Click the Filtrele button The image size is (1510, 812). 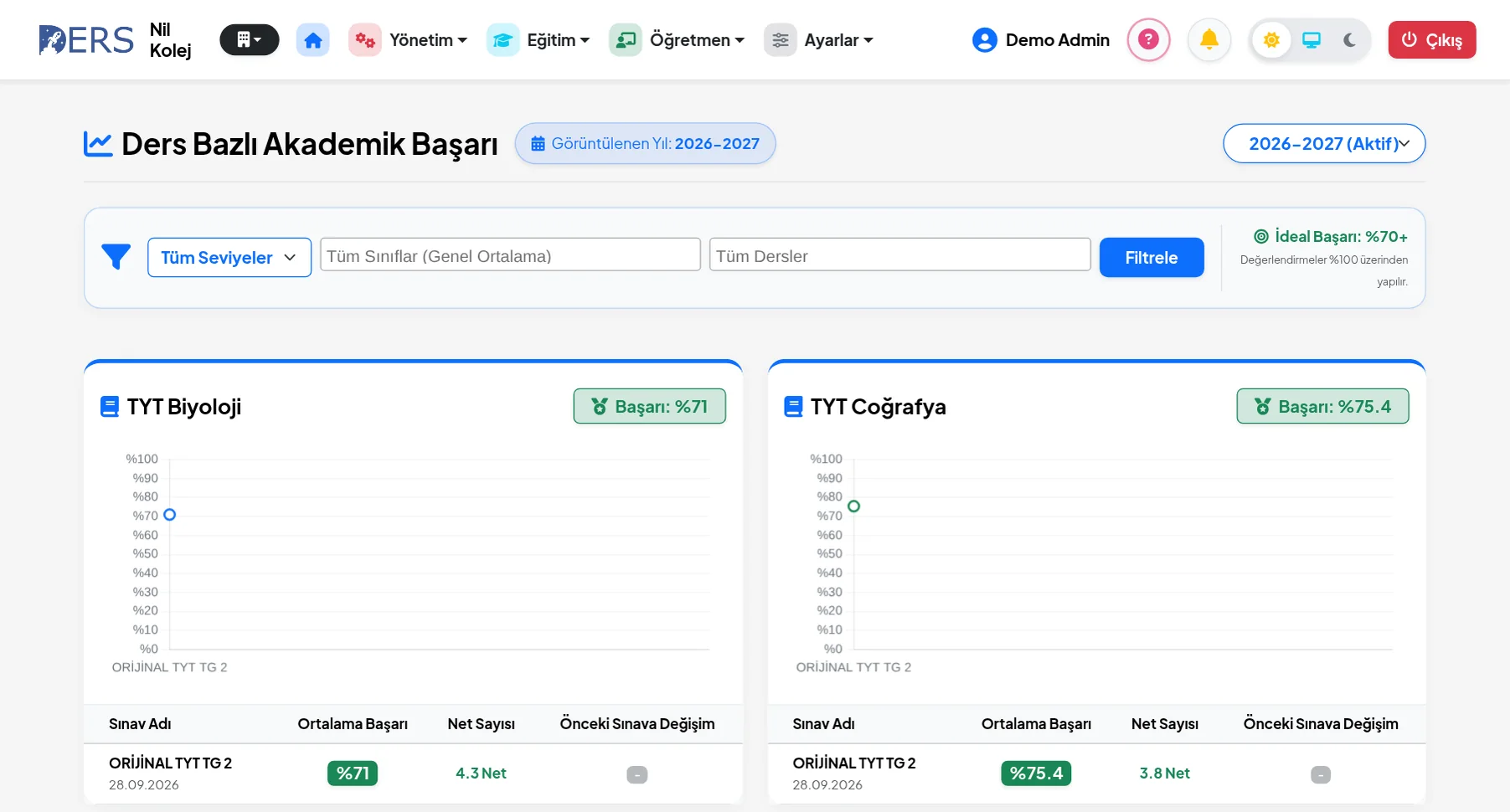[x=1152, y=258]
